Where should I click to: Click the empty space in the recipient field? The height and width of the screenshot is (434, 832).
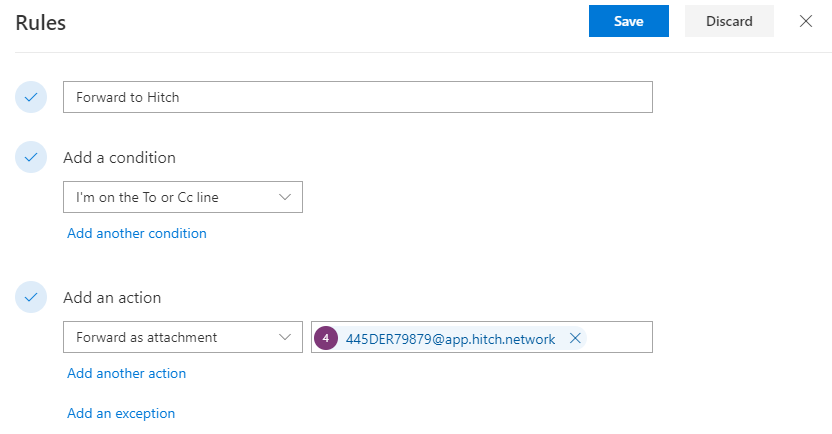click(620, 338)
